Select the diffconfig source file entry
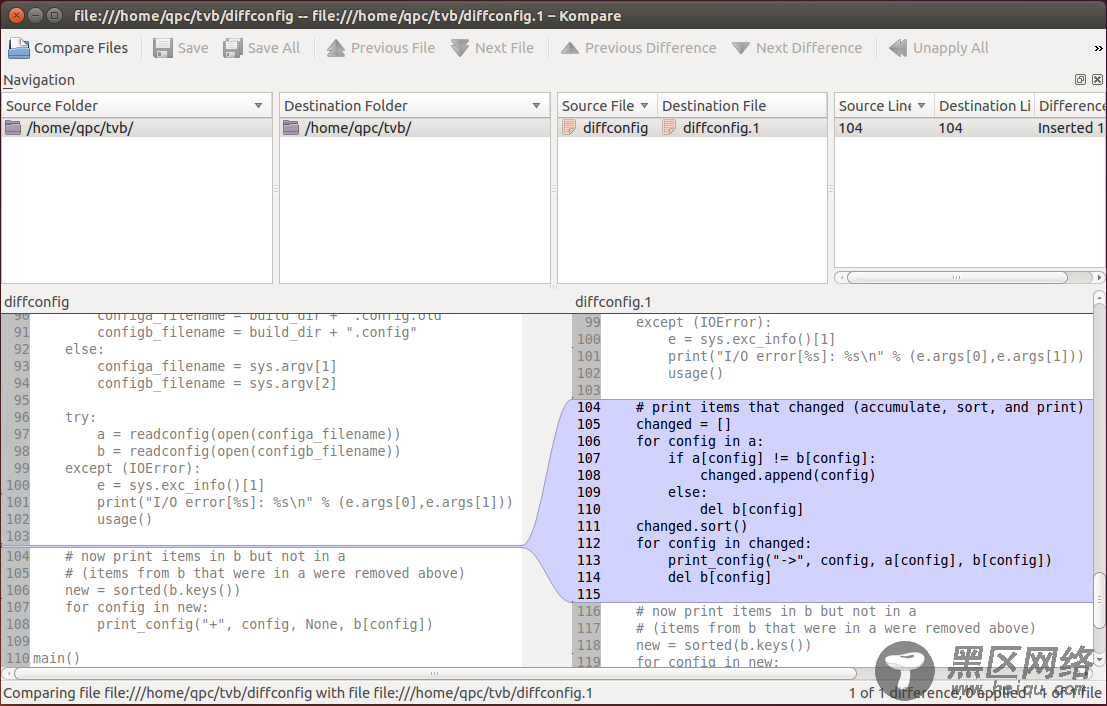Image resolution: width=1107 pixels, height=706 pixels. 607,128
